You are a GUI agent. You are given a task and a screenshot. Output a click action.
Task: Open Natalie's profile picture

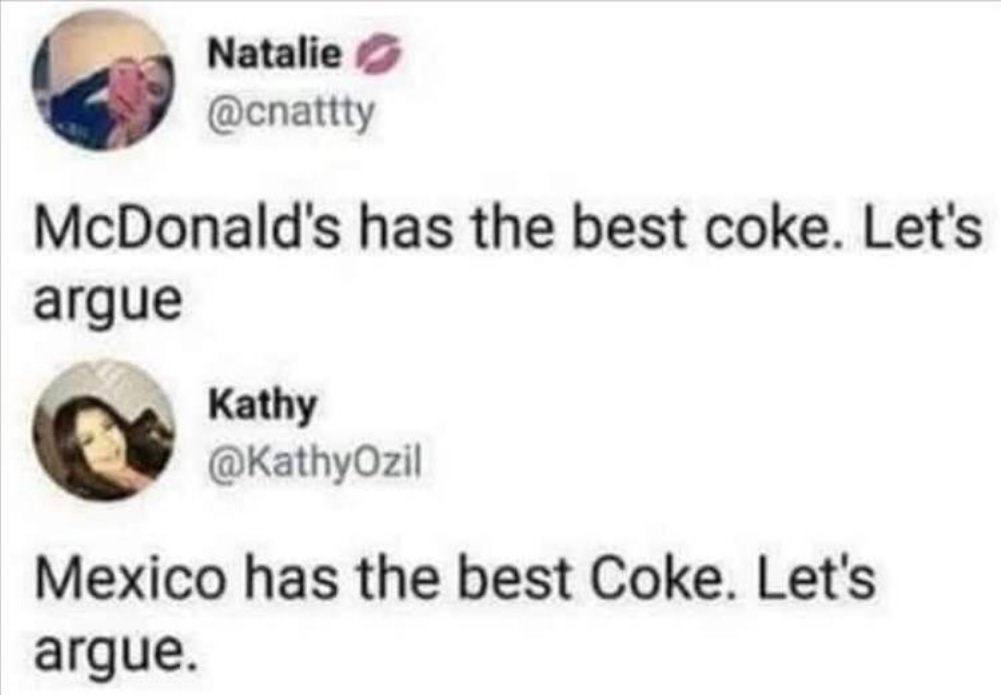pyautogui.click(x=105, y=81)
